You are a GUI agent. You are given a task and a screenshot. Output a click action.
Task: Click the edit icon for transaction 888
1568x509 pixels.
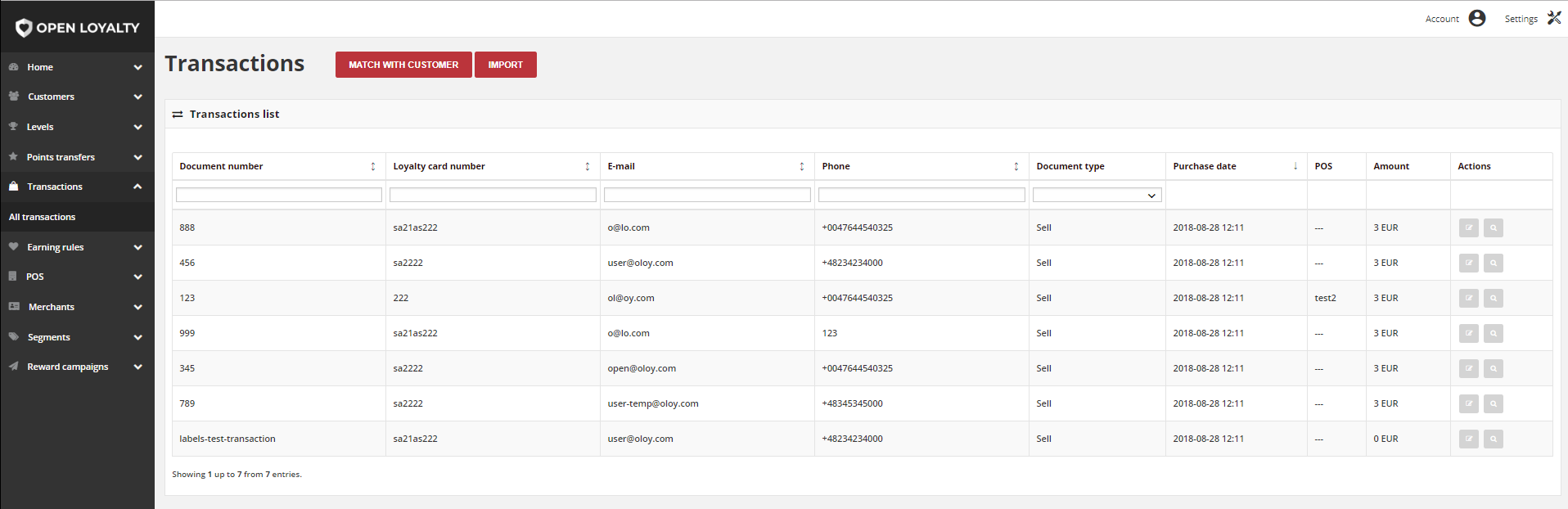tap(1468, 227)
